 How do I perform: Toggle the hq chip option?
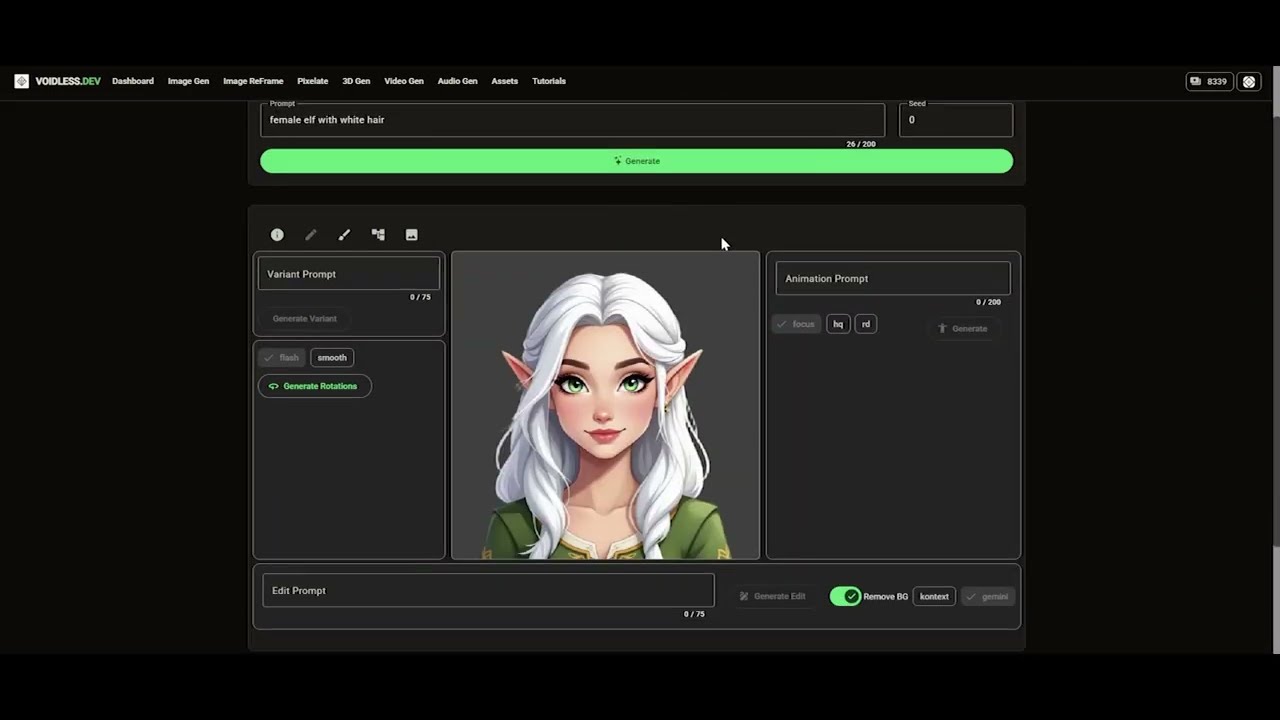(x=838, y=324)
